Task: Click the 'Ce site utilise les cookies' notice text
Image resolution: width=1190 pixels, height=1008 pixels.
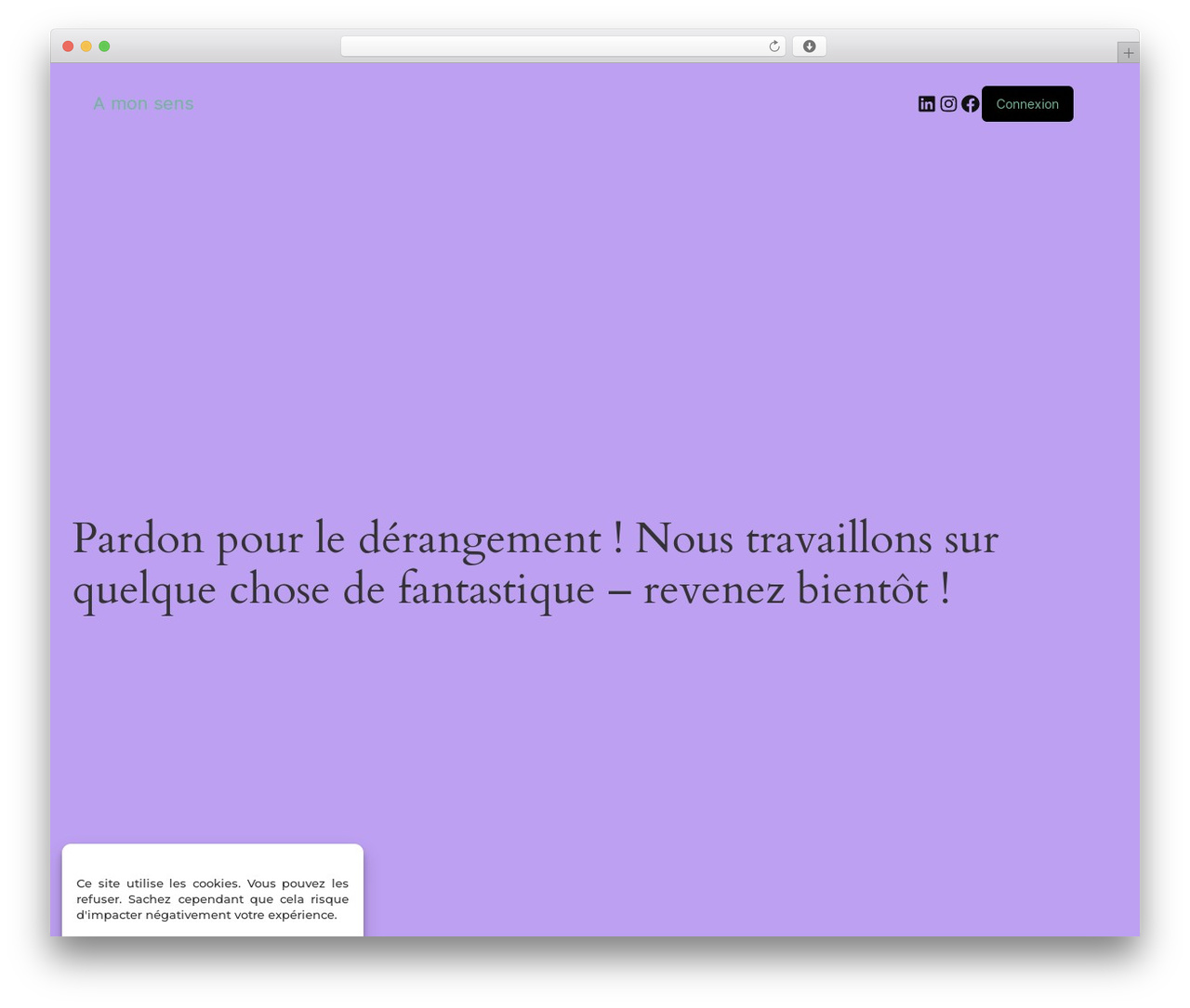Action: (x=213, y=899)
